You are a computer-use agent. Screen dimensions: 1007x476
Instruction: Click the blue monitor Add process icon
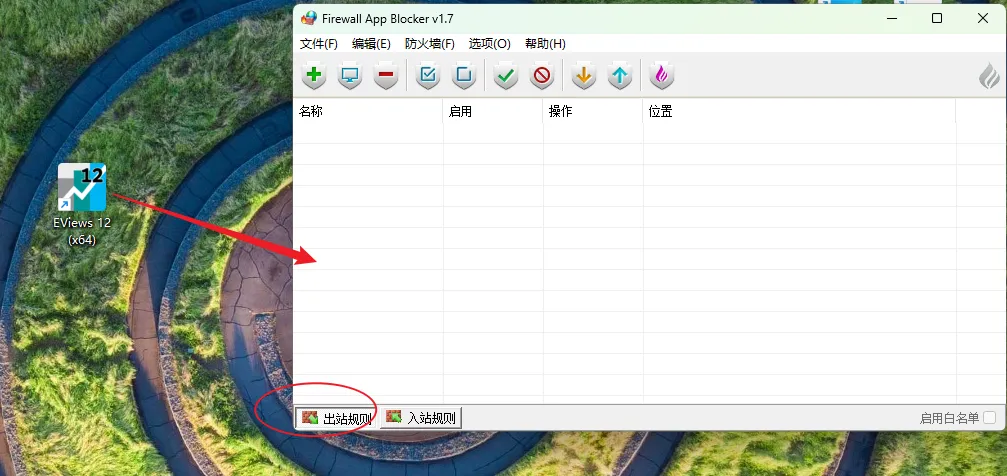(x=350, y=76)
